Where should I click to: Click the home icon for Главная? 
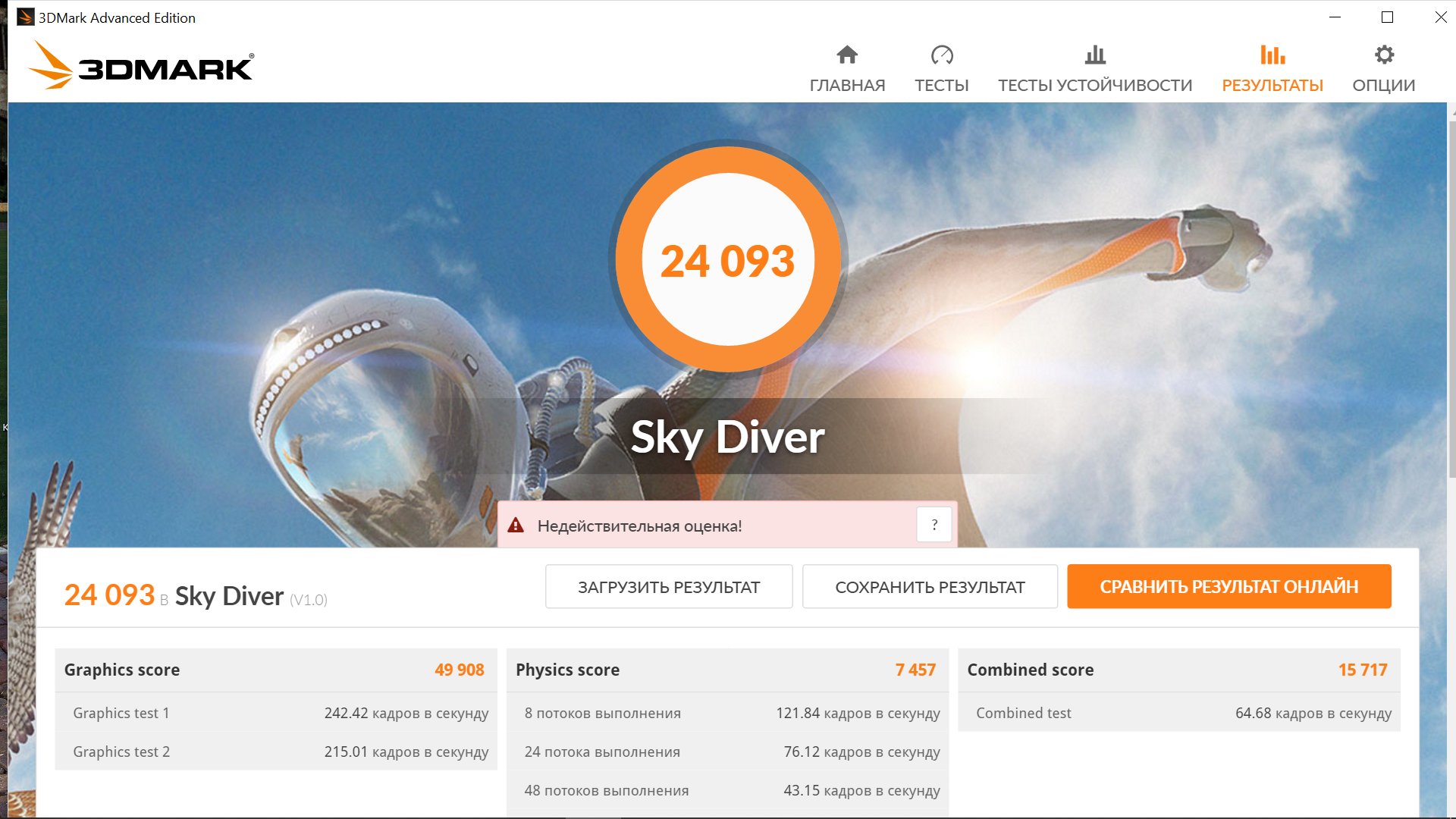[x=847, y=55]
